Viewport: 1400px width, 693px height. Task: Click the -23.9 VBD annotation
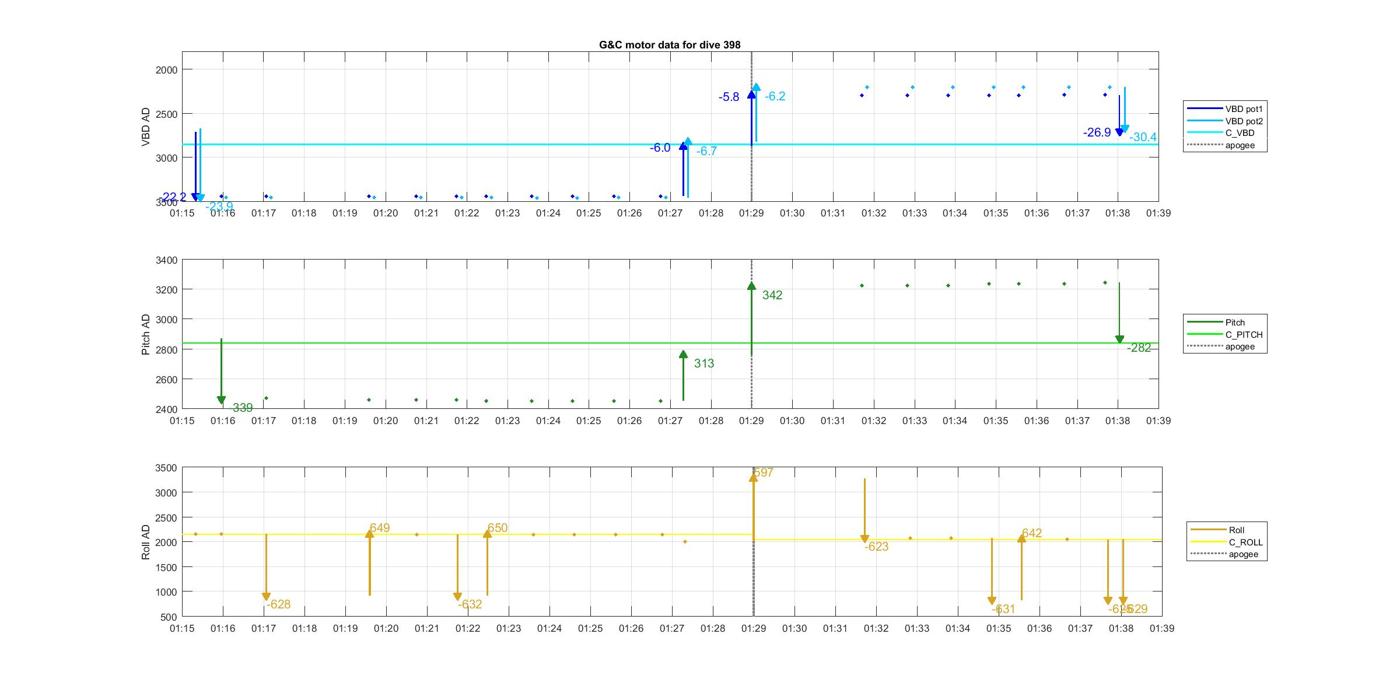[x=219, y=206]
